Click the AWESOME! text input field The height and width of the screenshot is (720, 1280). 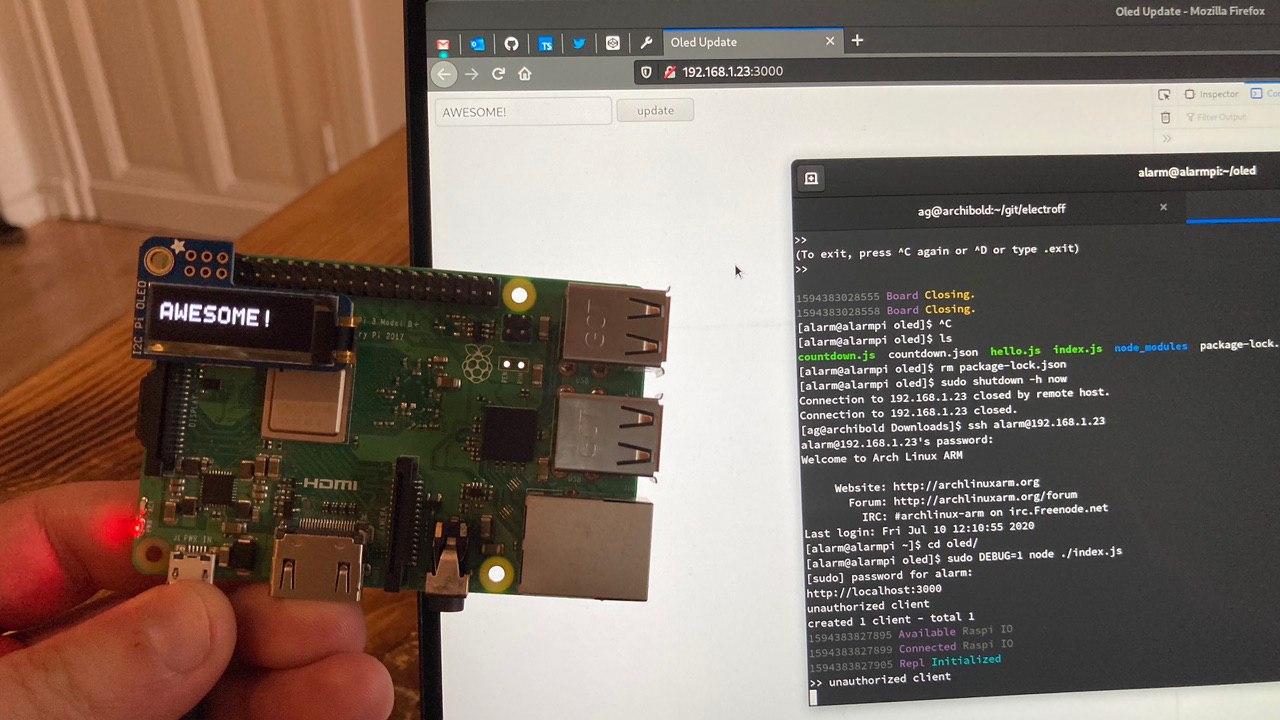point(522,110)
